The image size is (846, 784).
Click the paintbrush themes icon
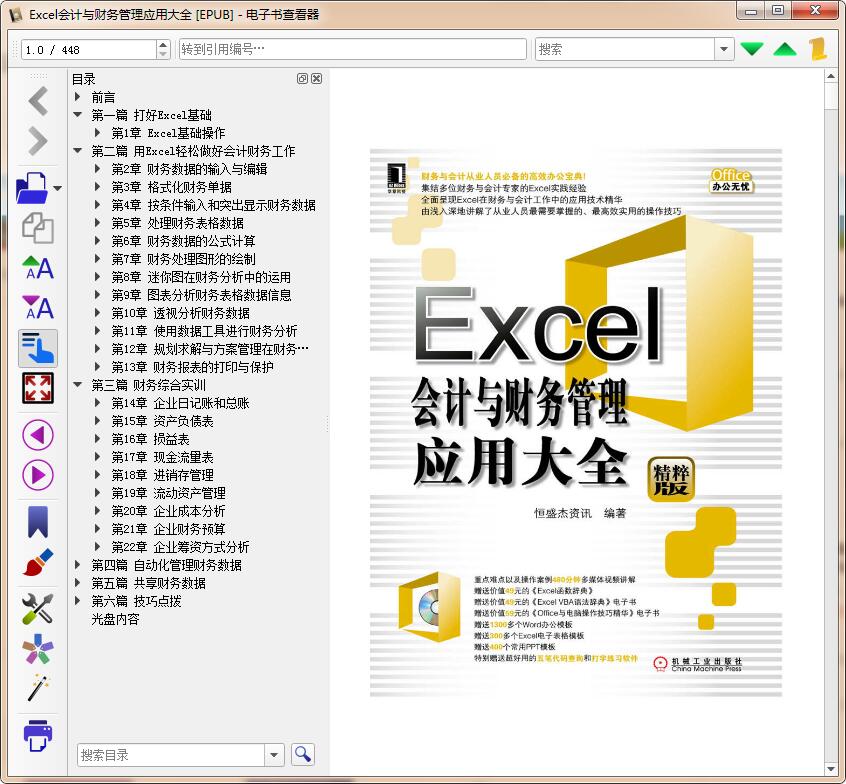[x=38, y=562]
